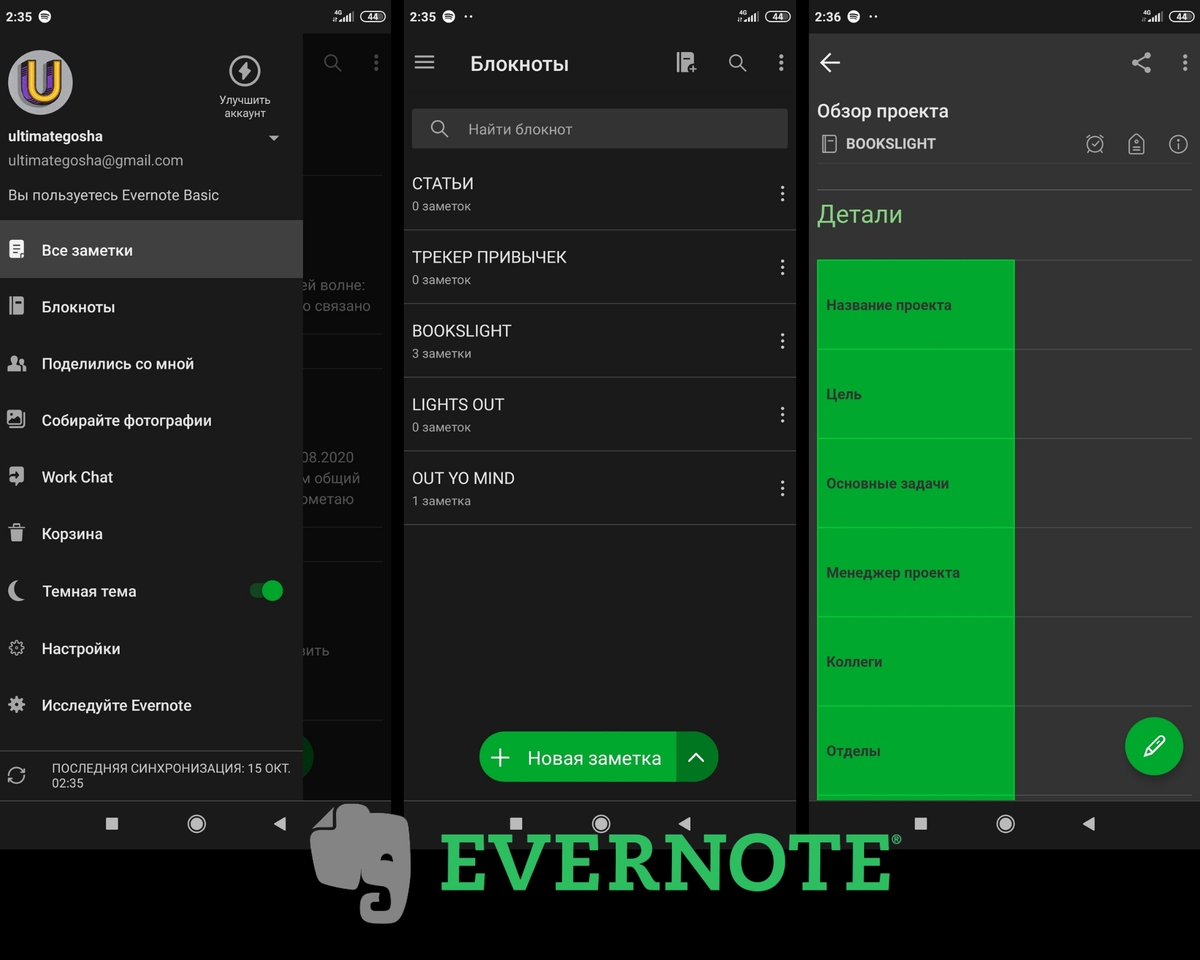
Task: Tap Android back button on the right phone
Action: point(1089,824)
